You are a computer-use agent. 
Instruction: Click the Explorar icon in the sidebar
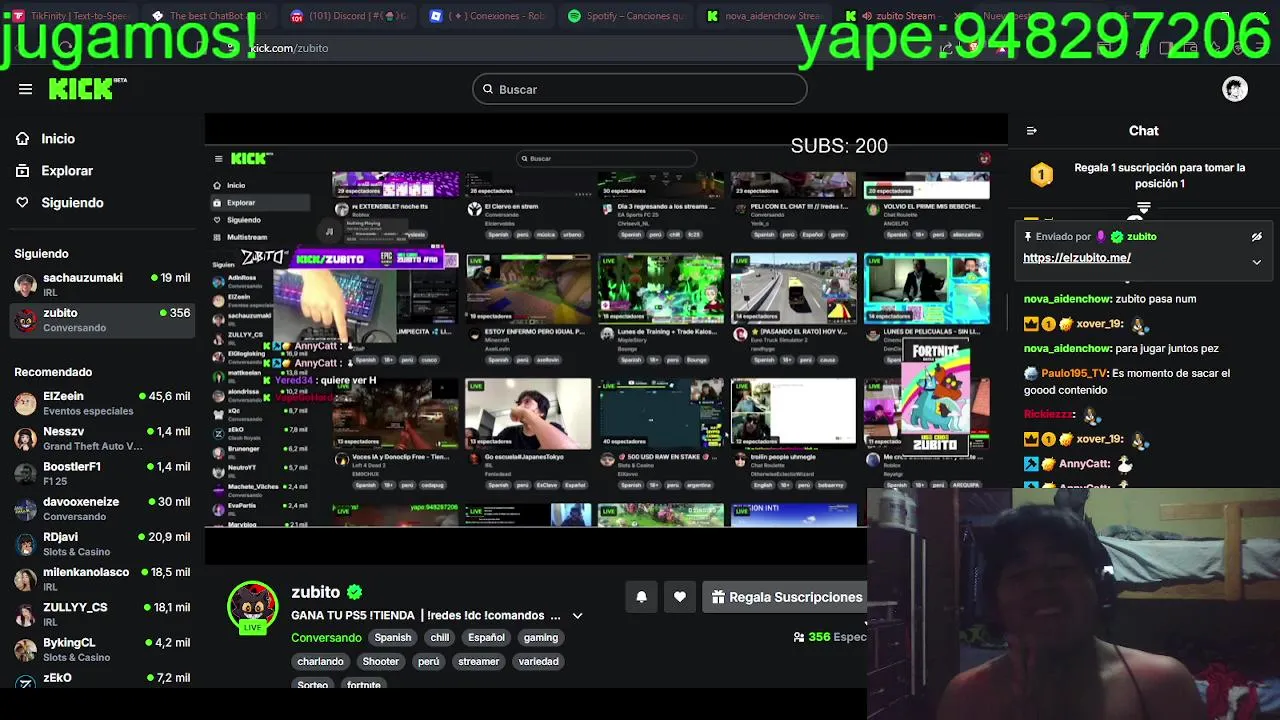pyautogui.click(x=22, y=171)
